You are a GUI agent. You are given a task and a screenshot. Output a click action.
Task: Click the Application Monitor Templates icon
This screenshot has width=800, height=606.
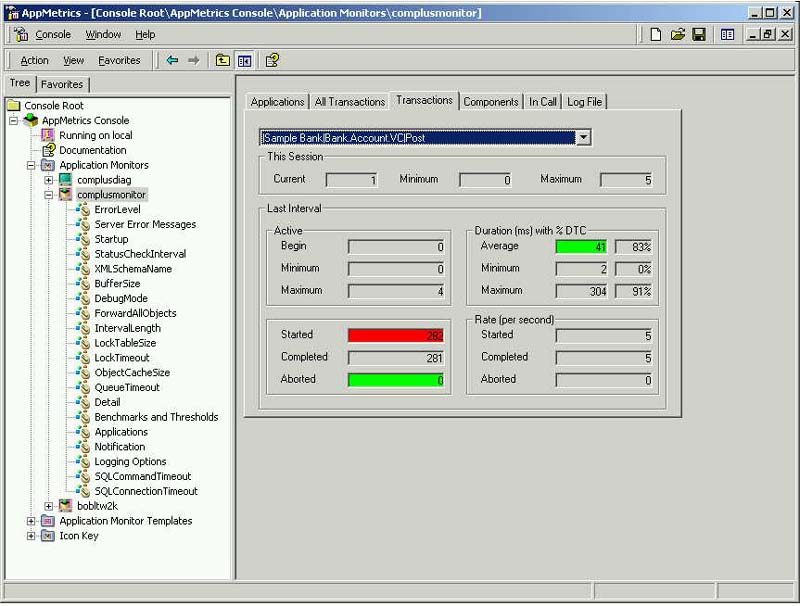pyautogui.click(x=48, y=521)
